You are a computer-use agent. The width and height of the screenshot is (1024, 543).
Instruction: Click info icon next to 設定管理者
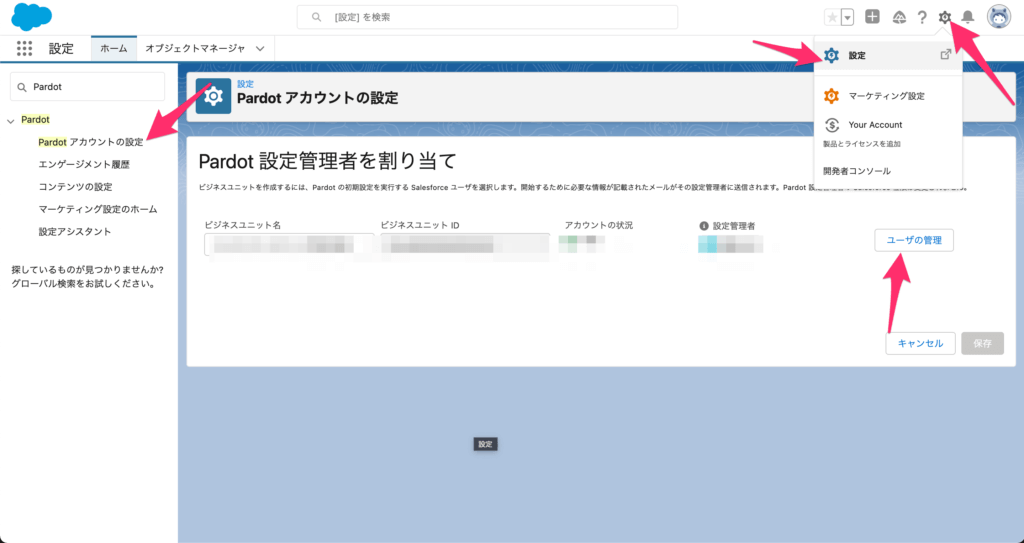pos(703,226)
